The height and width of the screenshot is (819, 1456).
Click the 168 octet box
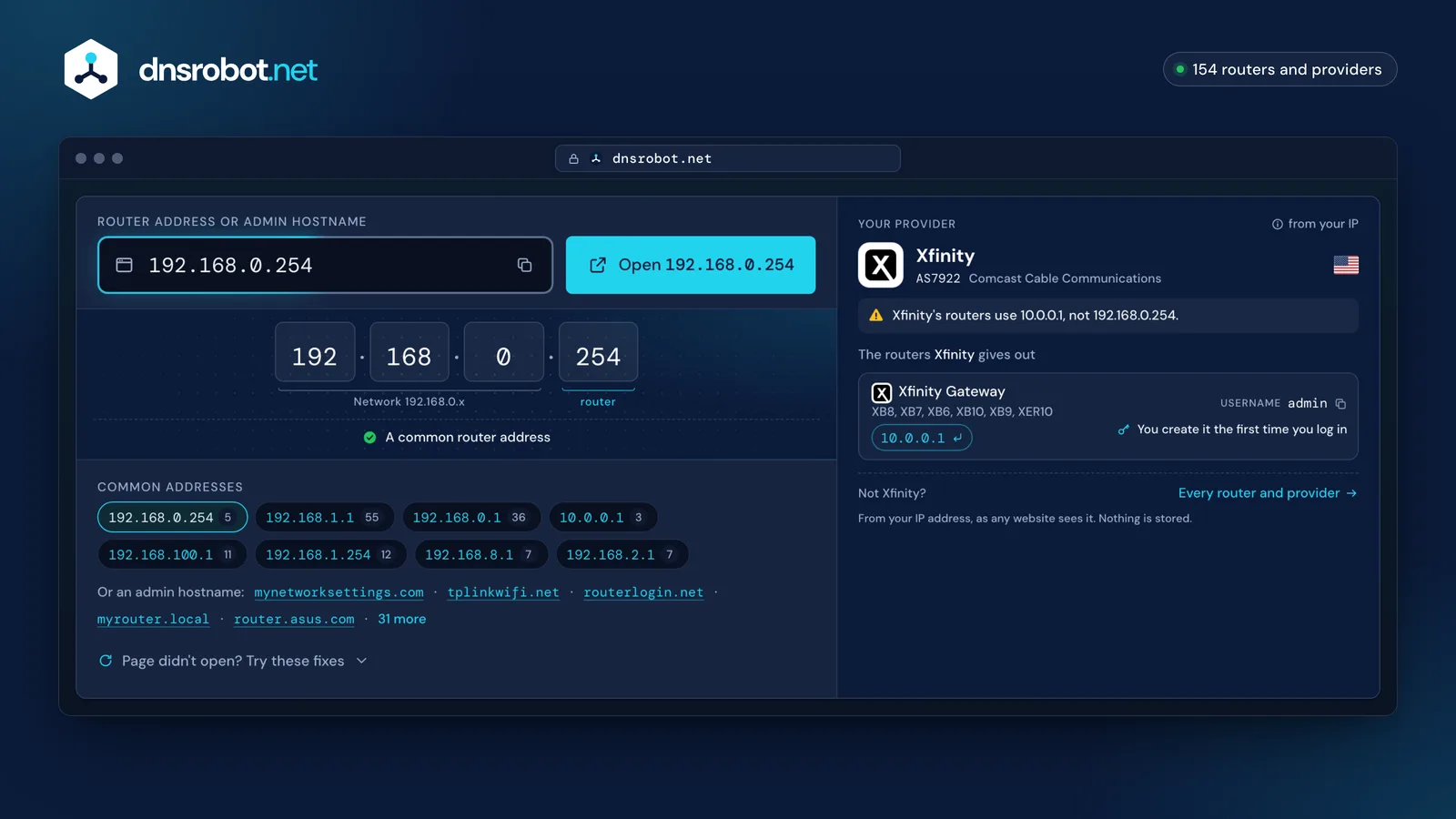click(409, 352)
